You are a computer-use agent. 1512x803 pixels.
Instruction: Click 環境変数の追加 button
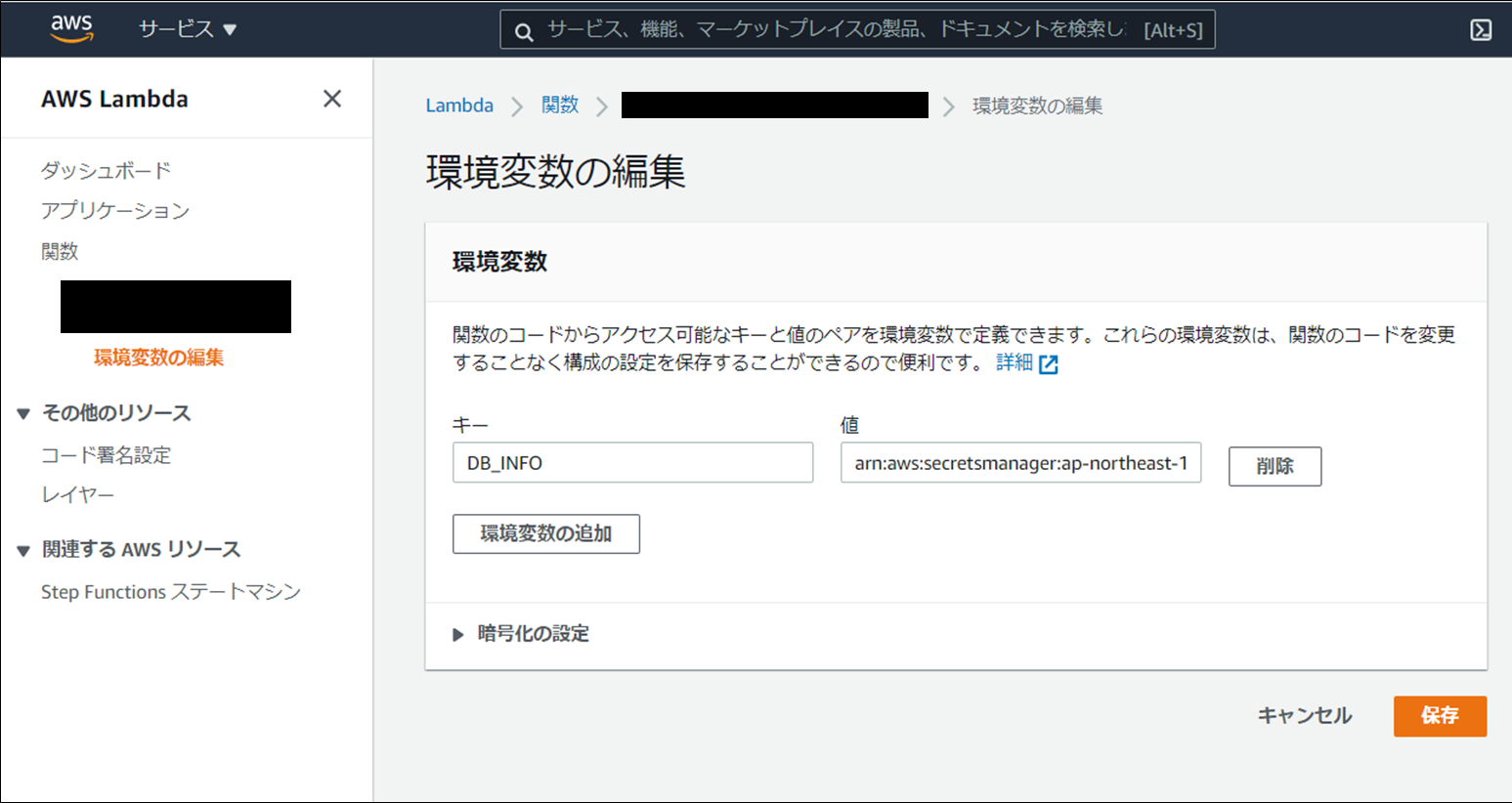(x=546, y=533)
